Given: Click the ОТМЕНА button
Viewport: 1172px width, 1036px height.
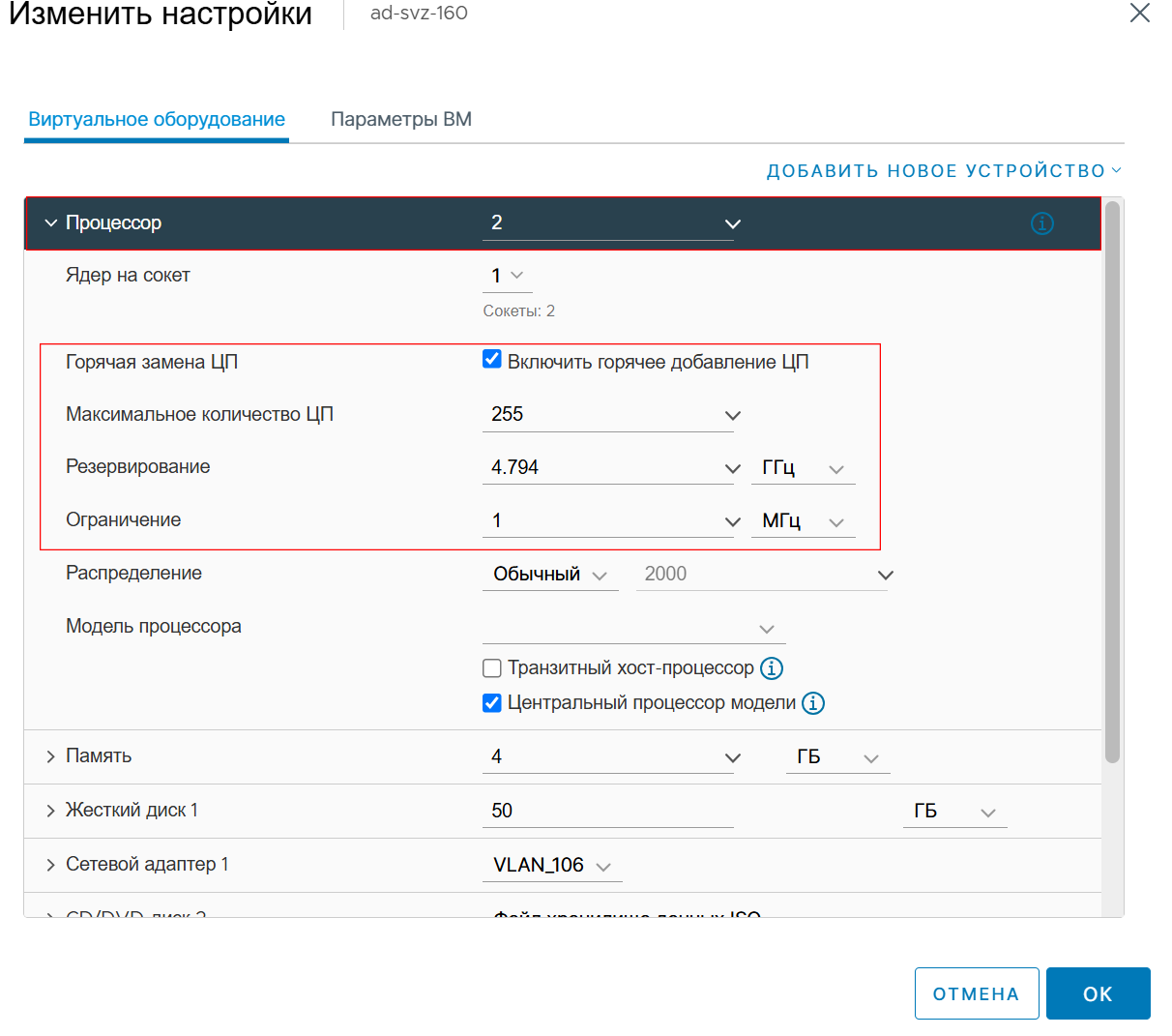Looking at the screenshot, I should 977,993.
